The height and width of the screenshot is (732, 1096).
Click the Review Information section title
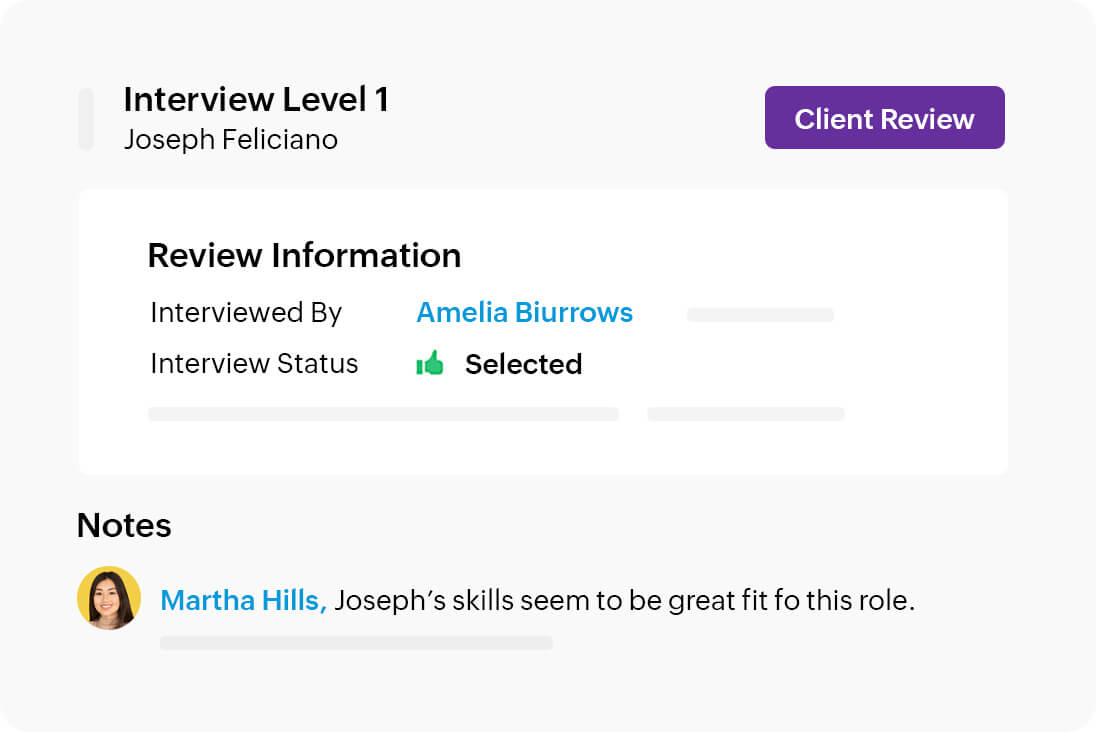[x=304, y=255]
